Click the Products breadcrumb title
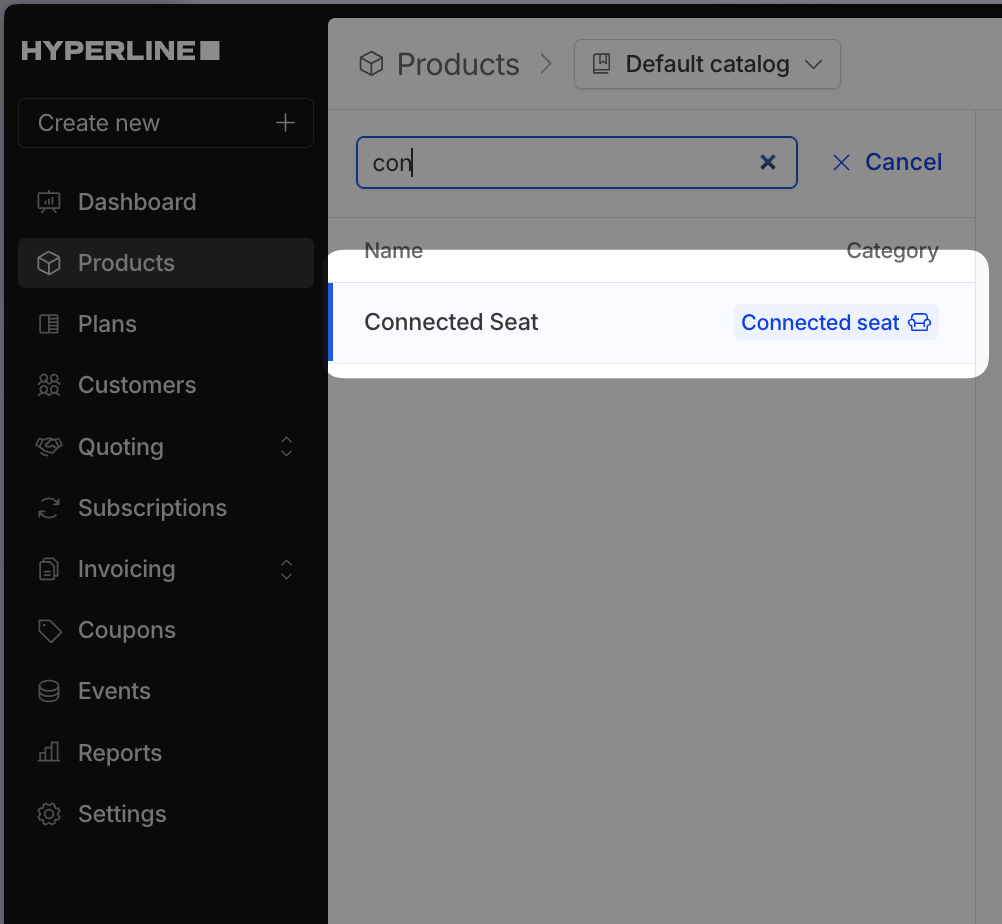1002x924 pixels. click(x=458, y=65)
